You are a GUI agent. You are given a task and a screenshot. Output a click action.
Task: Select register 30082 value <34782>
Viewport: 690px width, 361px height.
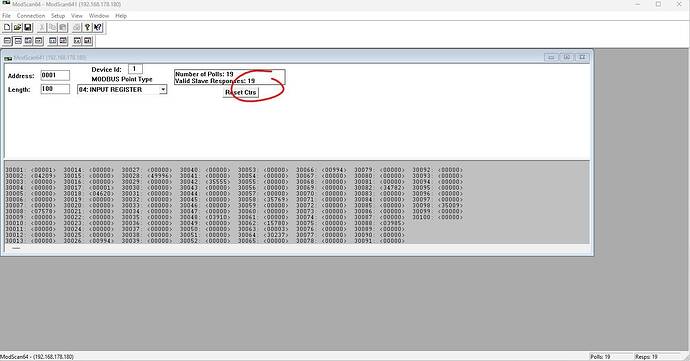click(x=392, y=188)
